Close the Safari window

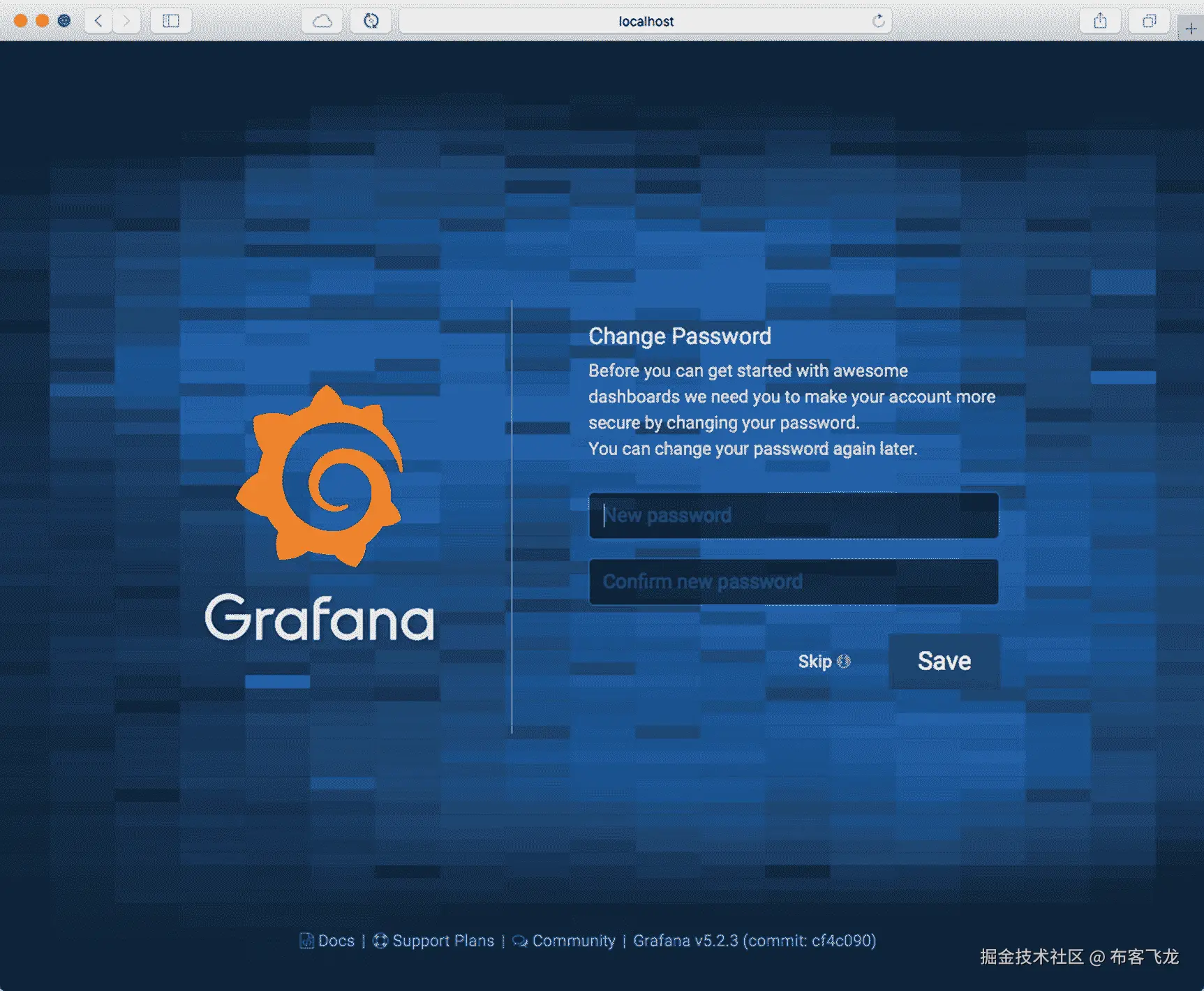pos(21,21)
